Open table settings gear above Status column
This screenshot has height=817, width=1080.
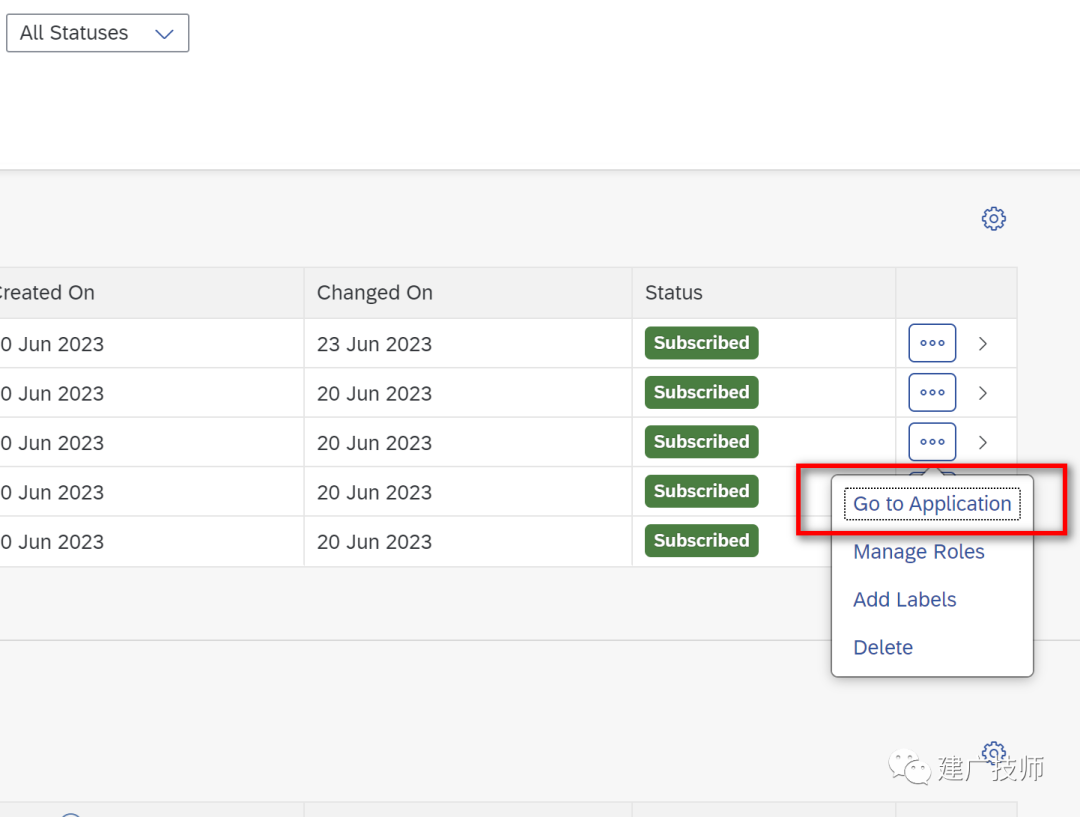993,218
